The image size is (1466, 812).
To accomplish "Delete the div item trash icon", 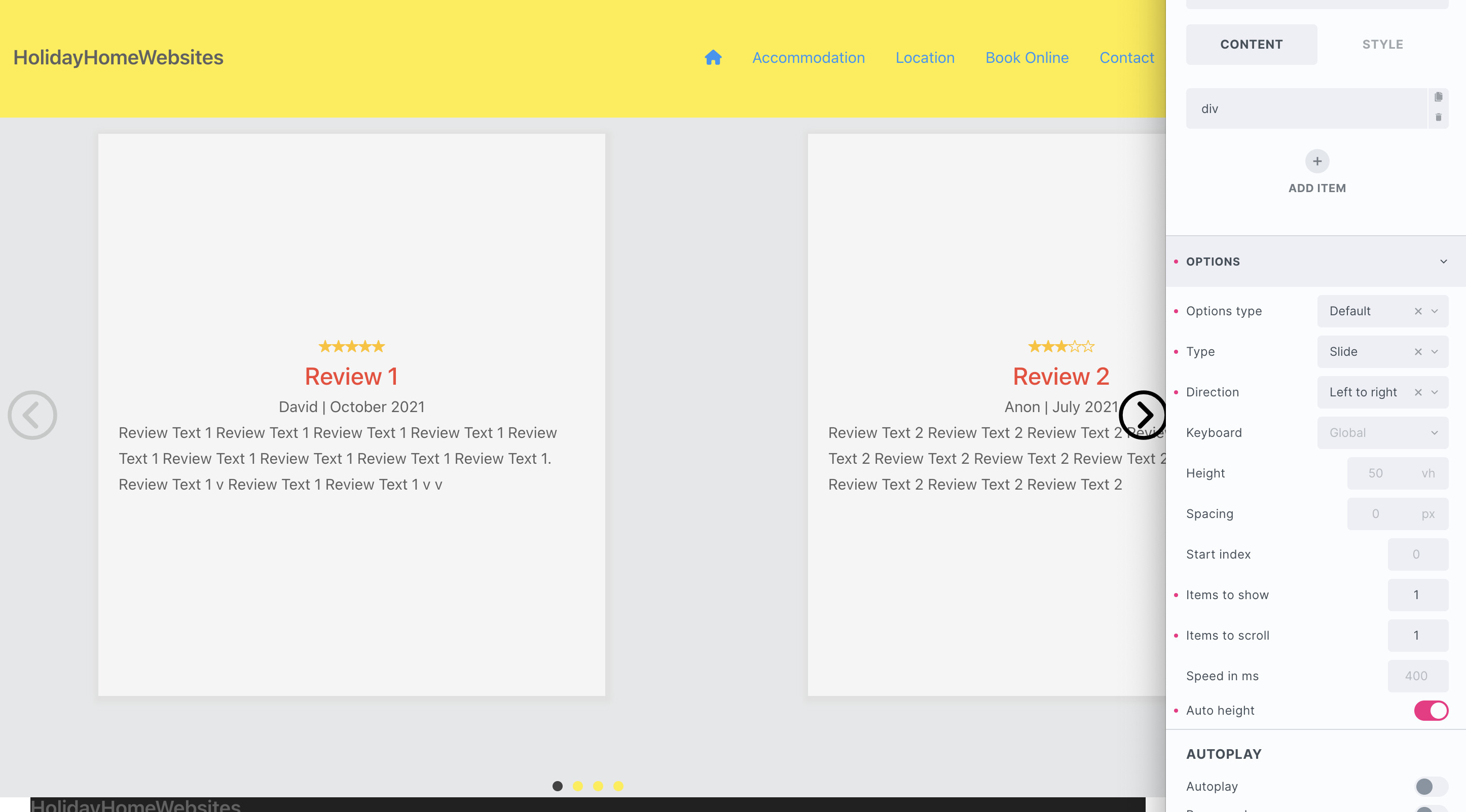I will [1438, 117].
